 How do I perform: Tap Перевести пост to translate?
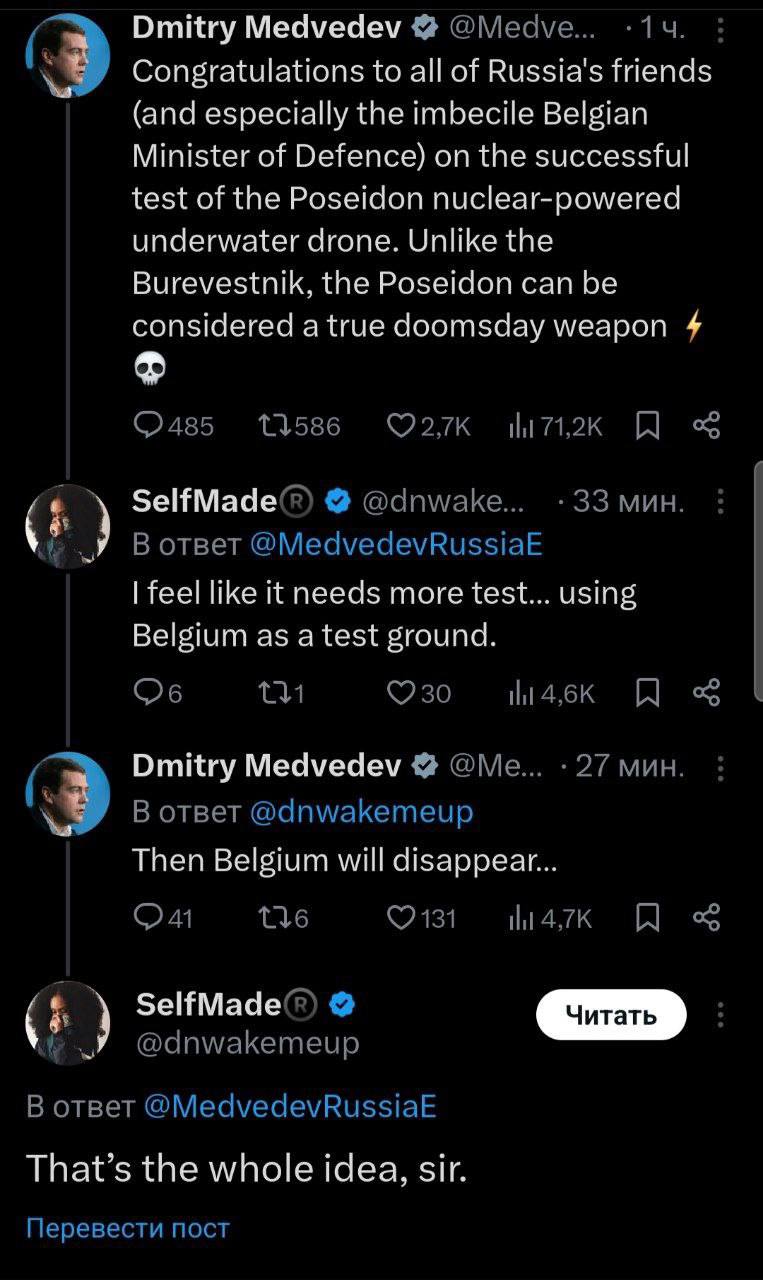click(127, 1228)
